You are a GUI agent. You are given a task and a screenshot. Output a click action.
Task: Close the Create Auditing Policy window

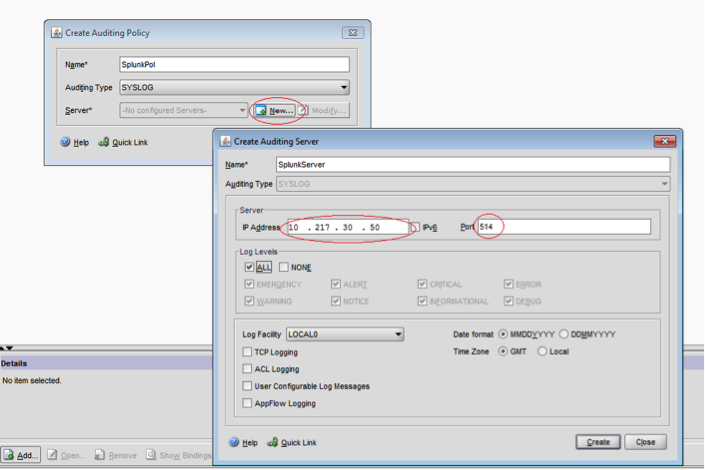point(351,33)
